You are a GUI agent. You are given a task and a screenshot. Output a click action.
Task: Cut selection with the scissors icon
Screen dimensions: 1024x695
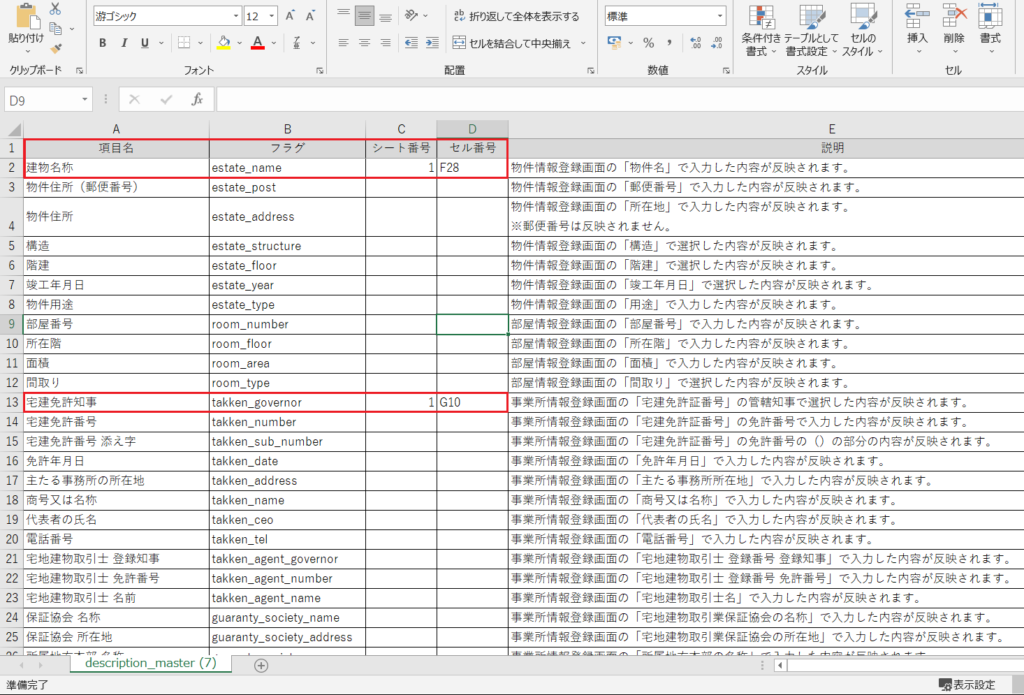[x=56, y=9]
